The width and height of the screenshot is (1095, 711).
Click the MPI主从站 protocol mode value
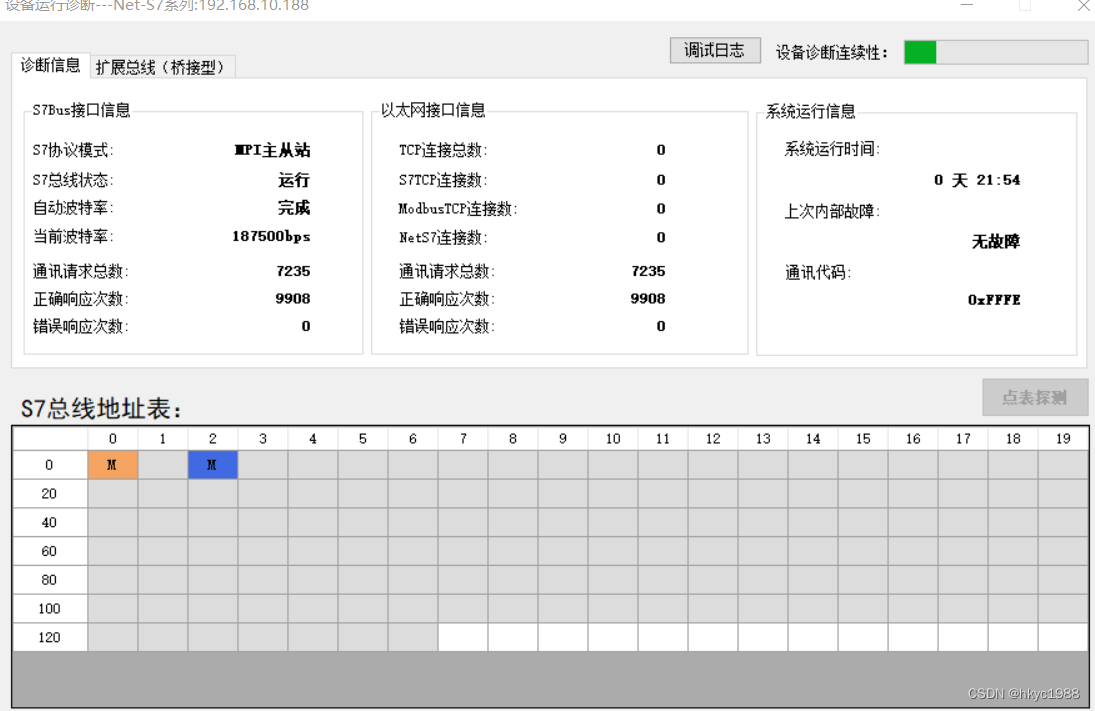pyautogui.click(x=272, y=150)
